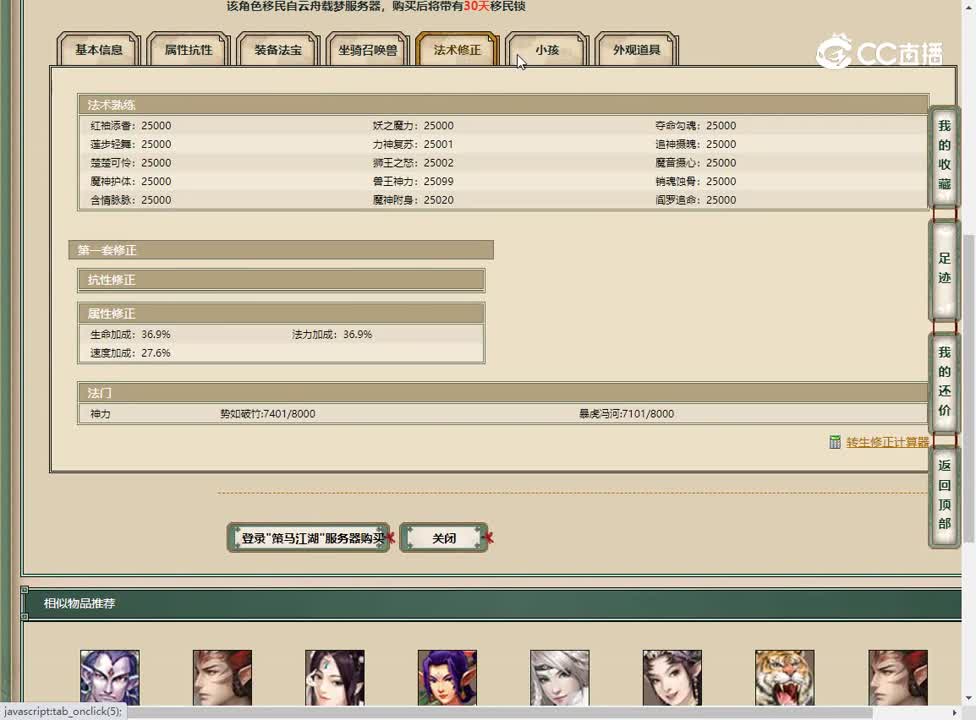976x720 pixels.
Task: Click the 第一套修正 section header
Action: 281,250
